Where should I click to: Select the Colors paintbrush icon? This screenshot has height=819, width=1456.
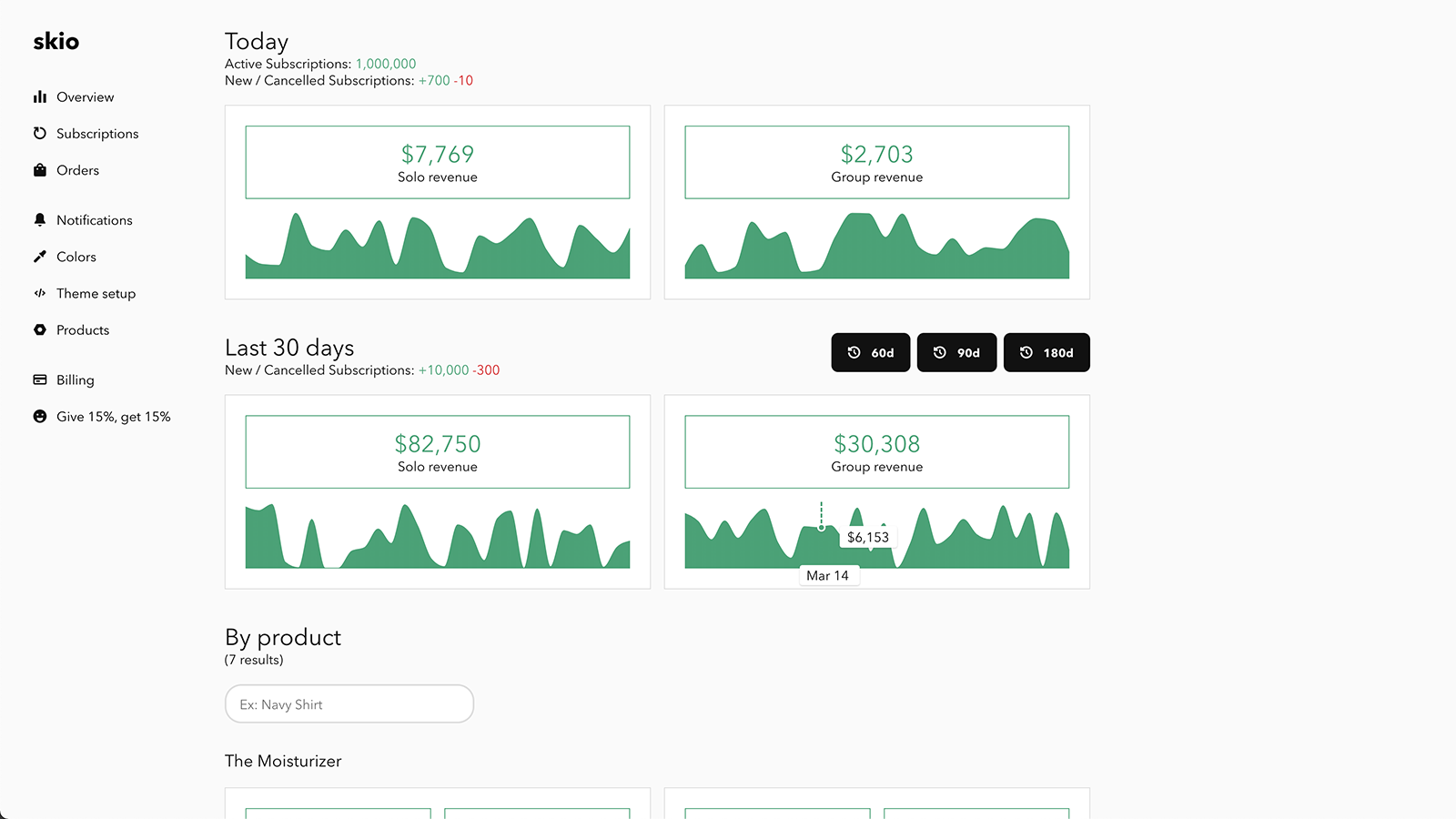coord(40,256)
